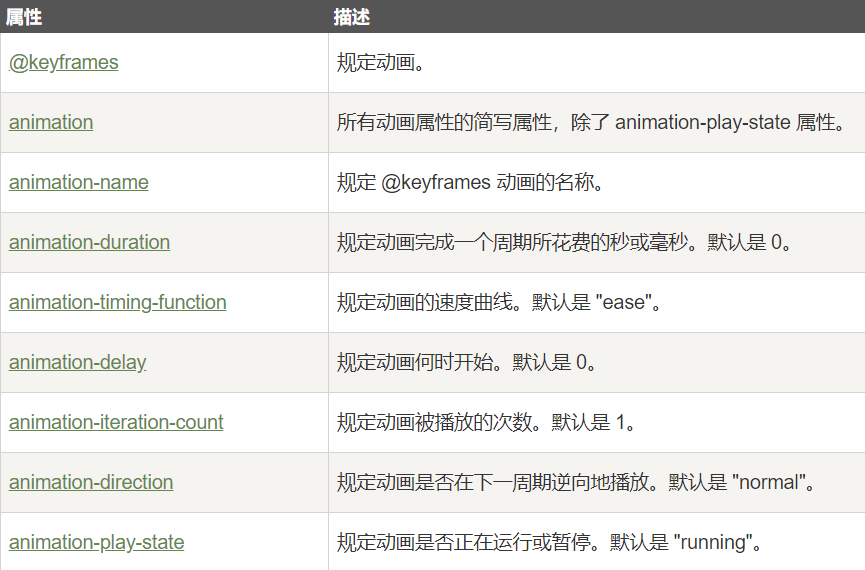Viewport: 865px width, 570px height.
Task: Open the animation-delay link
Action: click(77, 363)
